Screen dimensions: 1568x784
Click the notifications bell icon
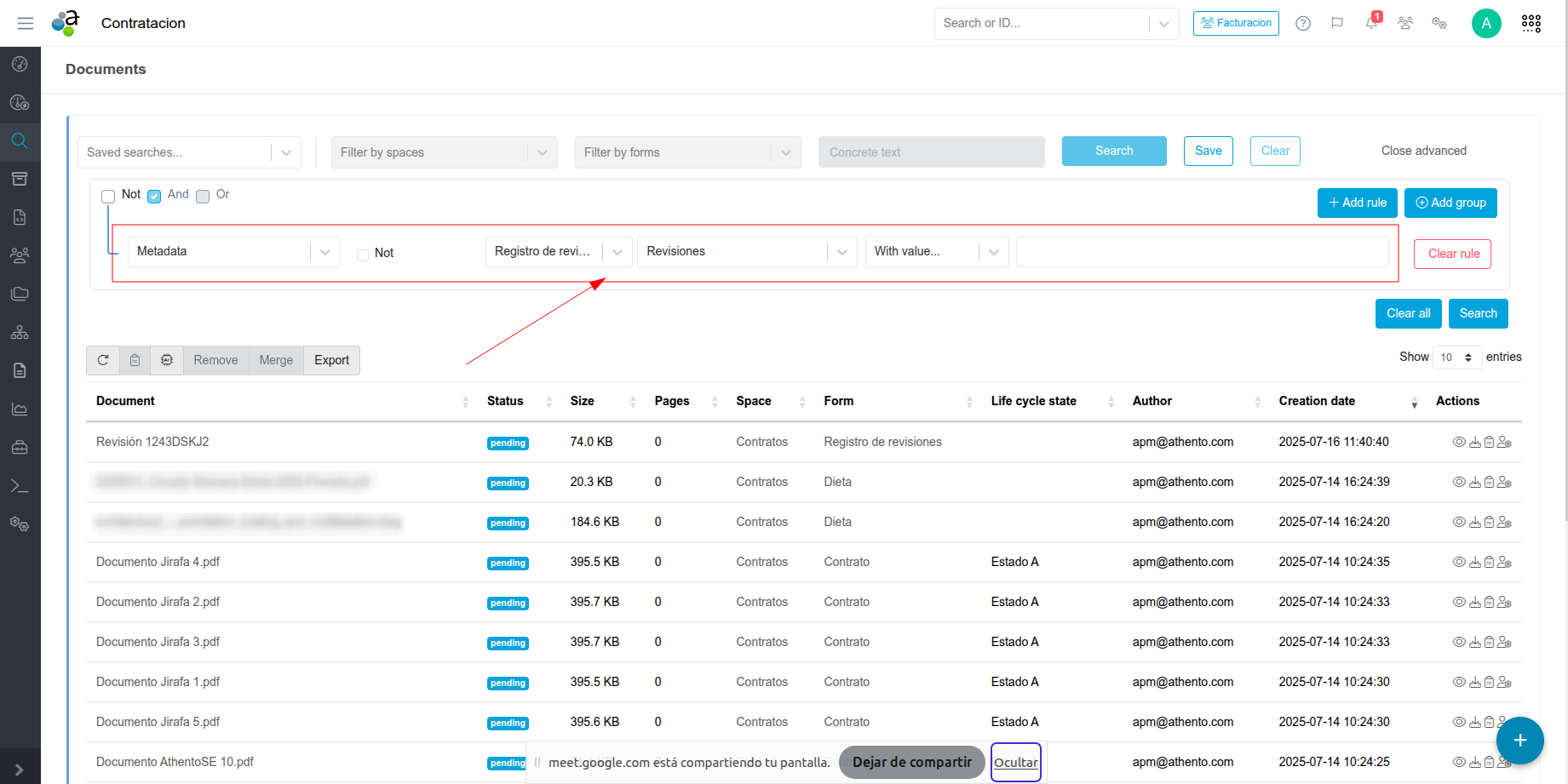coord(1371,23)
